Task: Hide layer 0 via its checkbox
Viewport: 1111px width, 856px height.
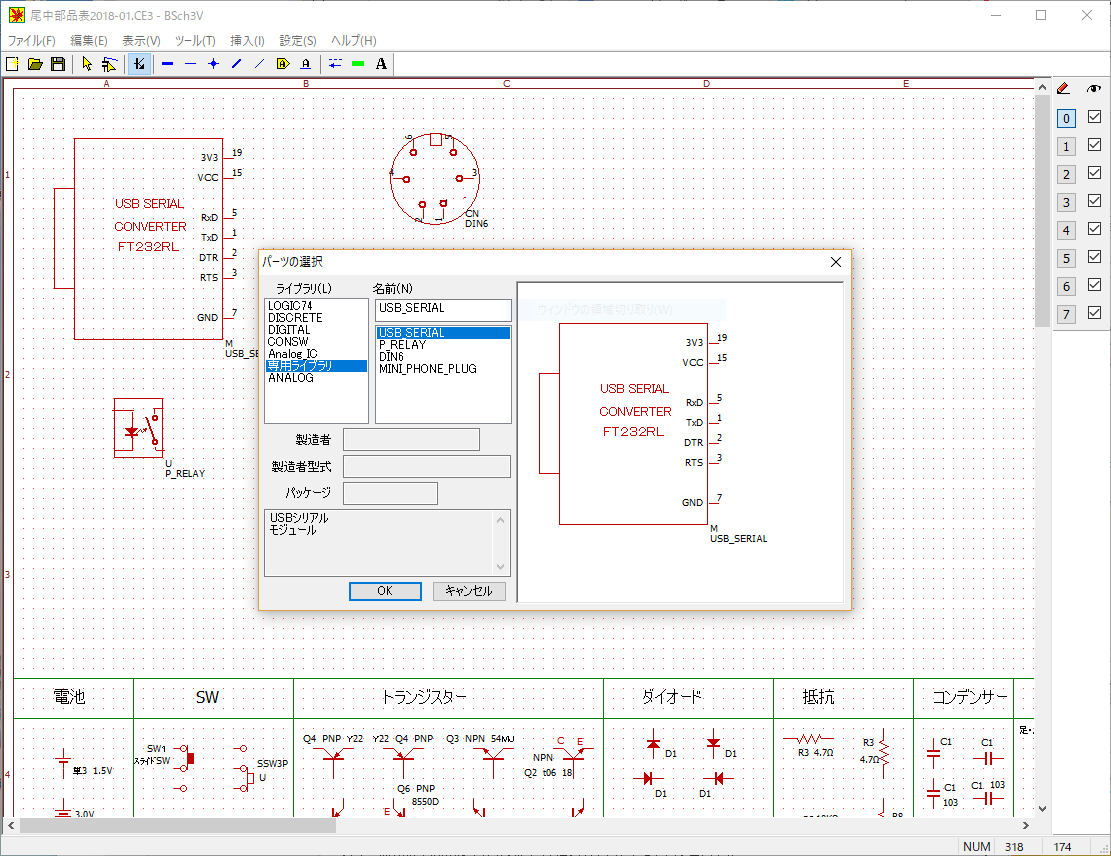Action: pyautogui.click(x=1093, y=117)
